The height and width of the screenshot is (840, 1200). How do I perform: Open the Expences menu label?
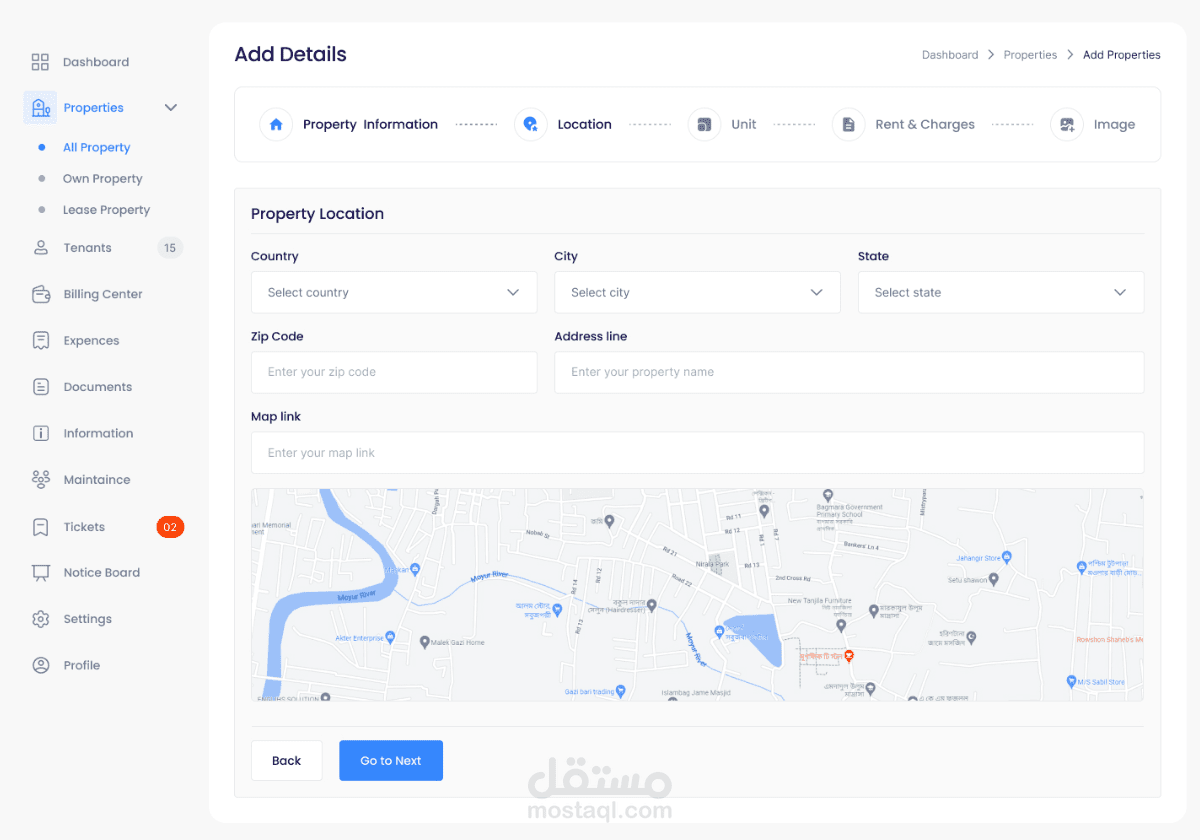91,340
